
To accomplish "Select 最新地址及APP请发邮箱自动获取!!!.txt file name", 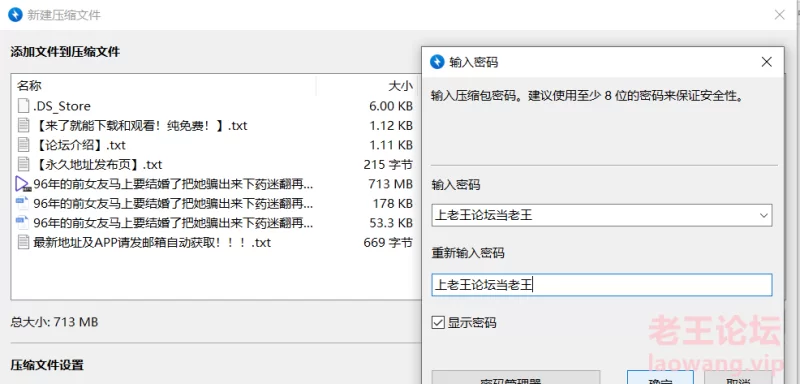I will (x=152, y=242).
